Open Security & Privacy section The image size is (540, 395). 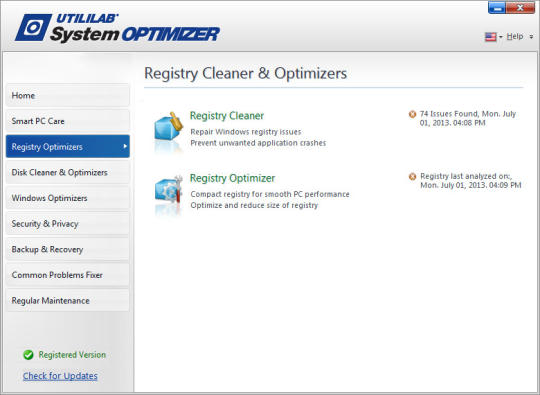[x=68, y=224]
